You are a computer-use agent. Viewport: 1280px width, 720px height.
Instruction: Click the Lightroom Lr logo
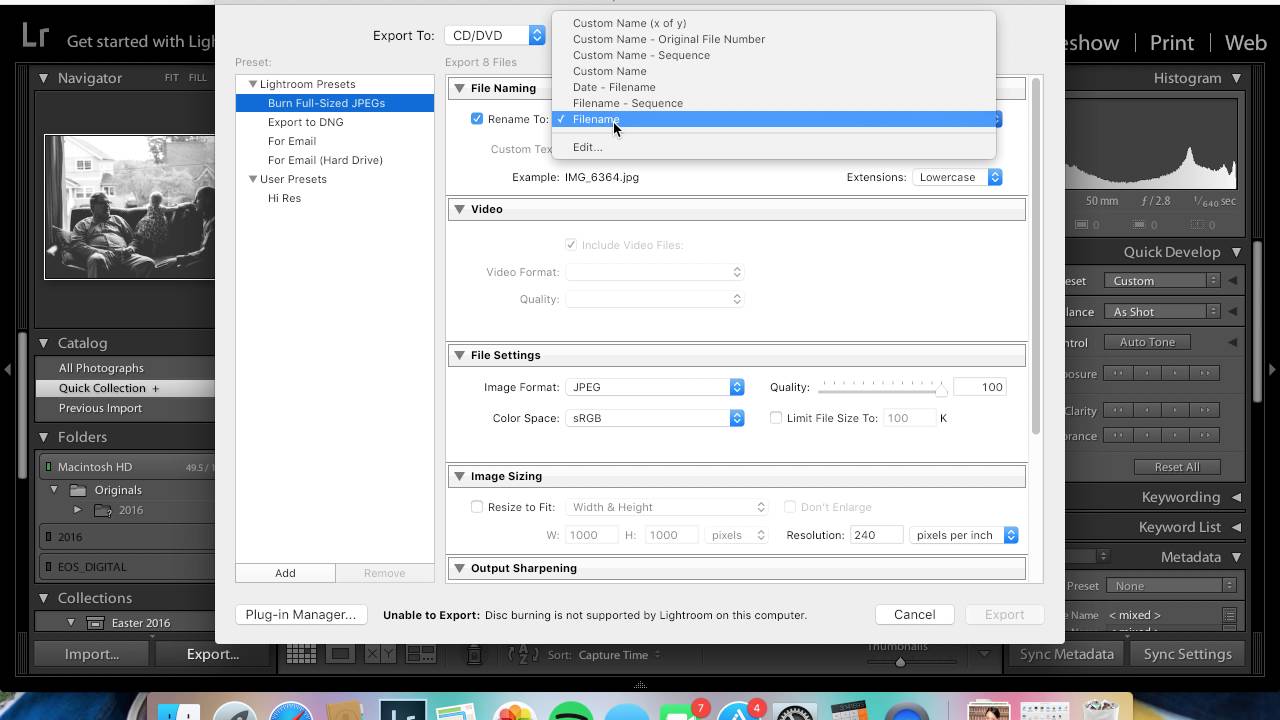coord(35,36)
